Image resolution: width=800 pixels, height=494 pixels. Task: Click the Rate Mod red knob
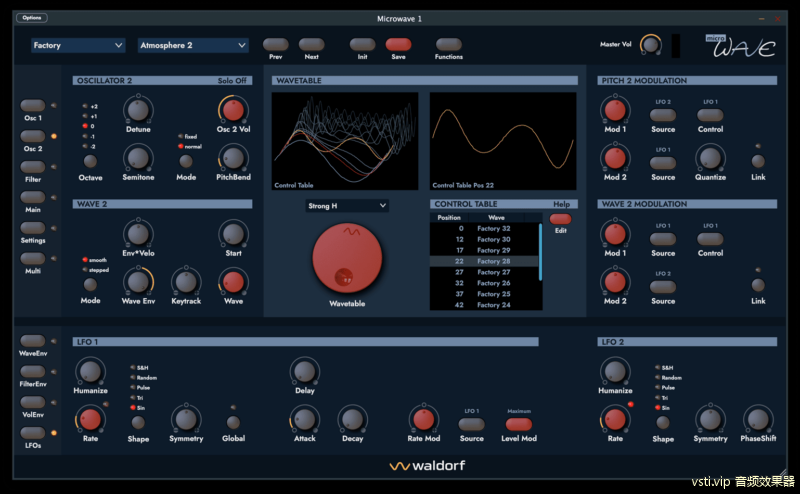tap(423, 419)
